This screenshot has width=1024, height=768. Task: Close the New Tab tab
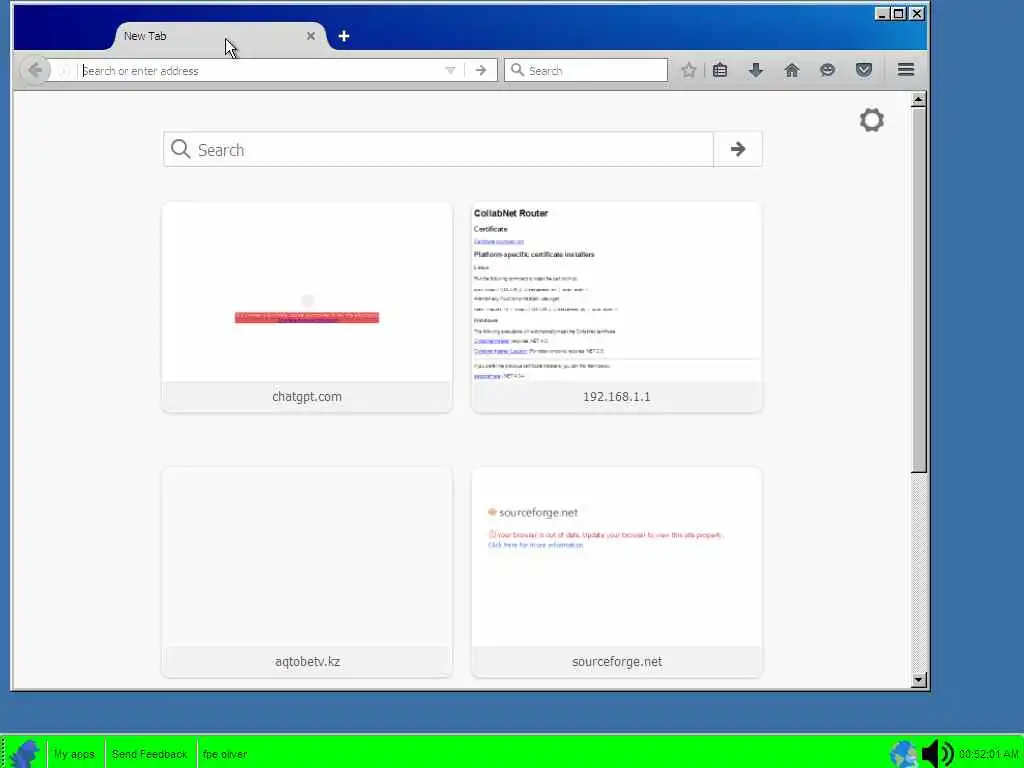(311, 36)
